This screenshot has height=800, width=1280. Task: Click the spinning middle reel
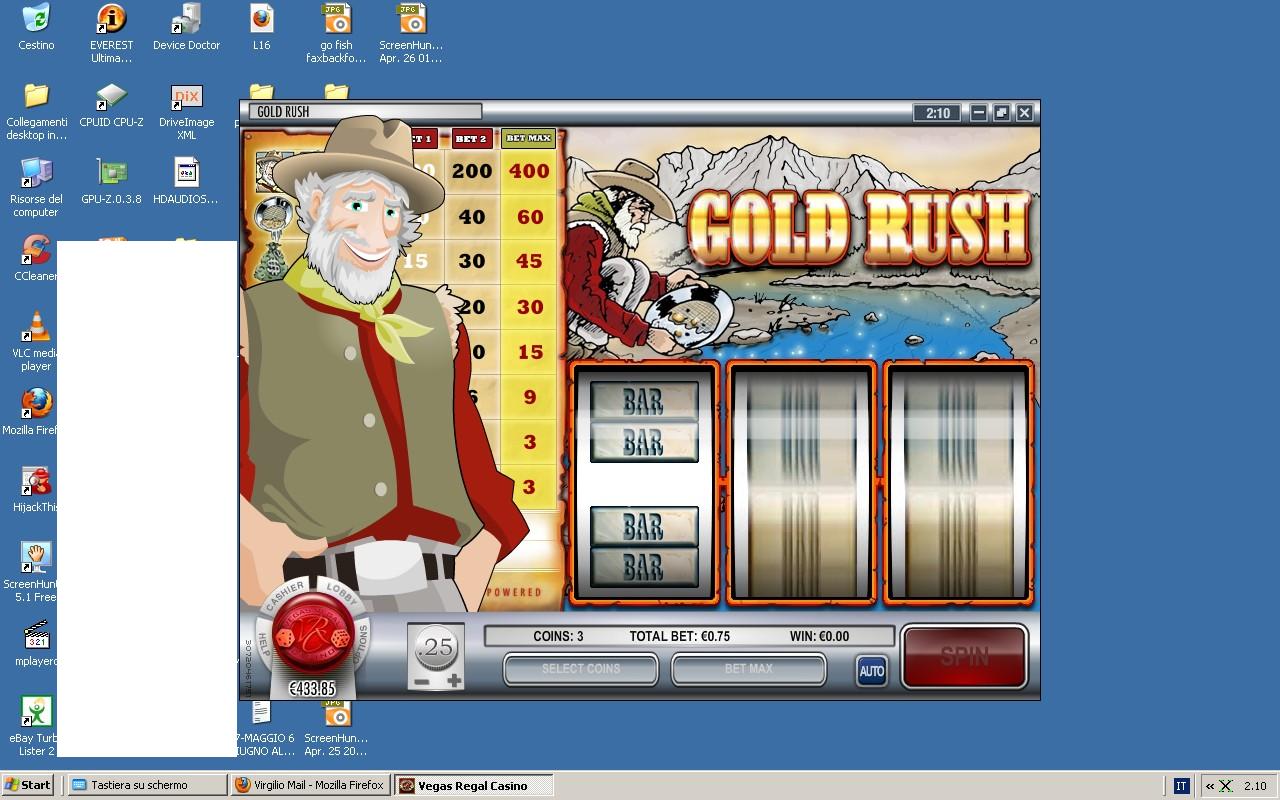801,483
